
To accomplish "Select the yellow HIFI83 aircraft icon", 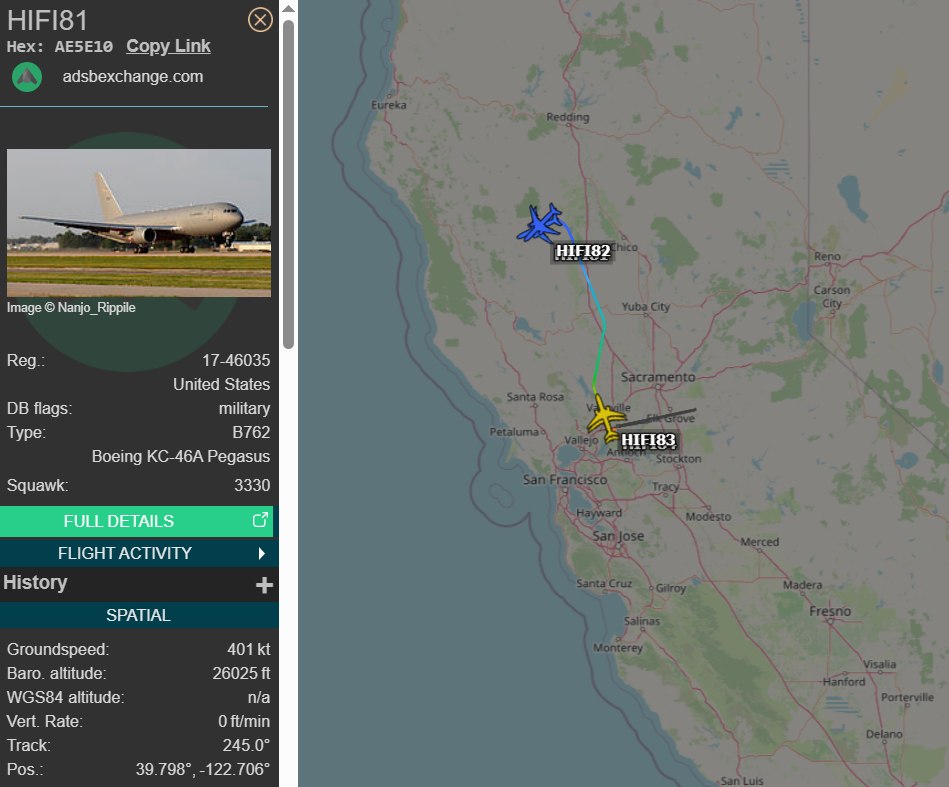I will tap(606, 418).
